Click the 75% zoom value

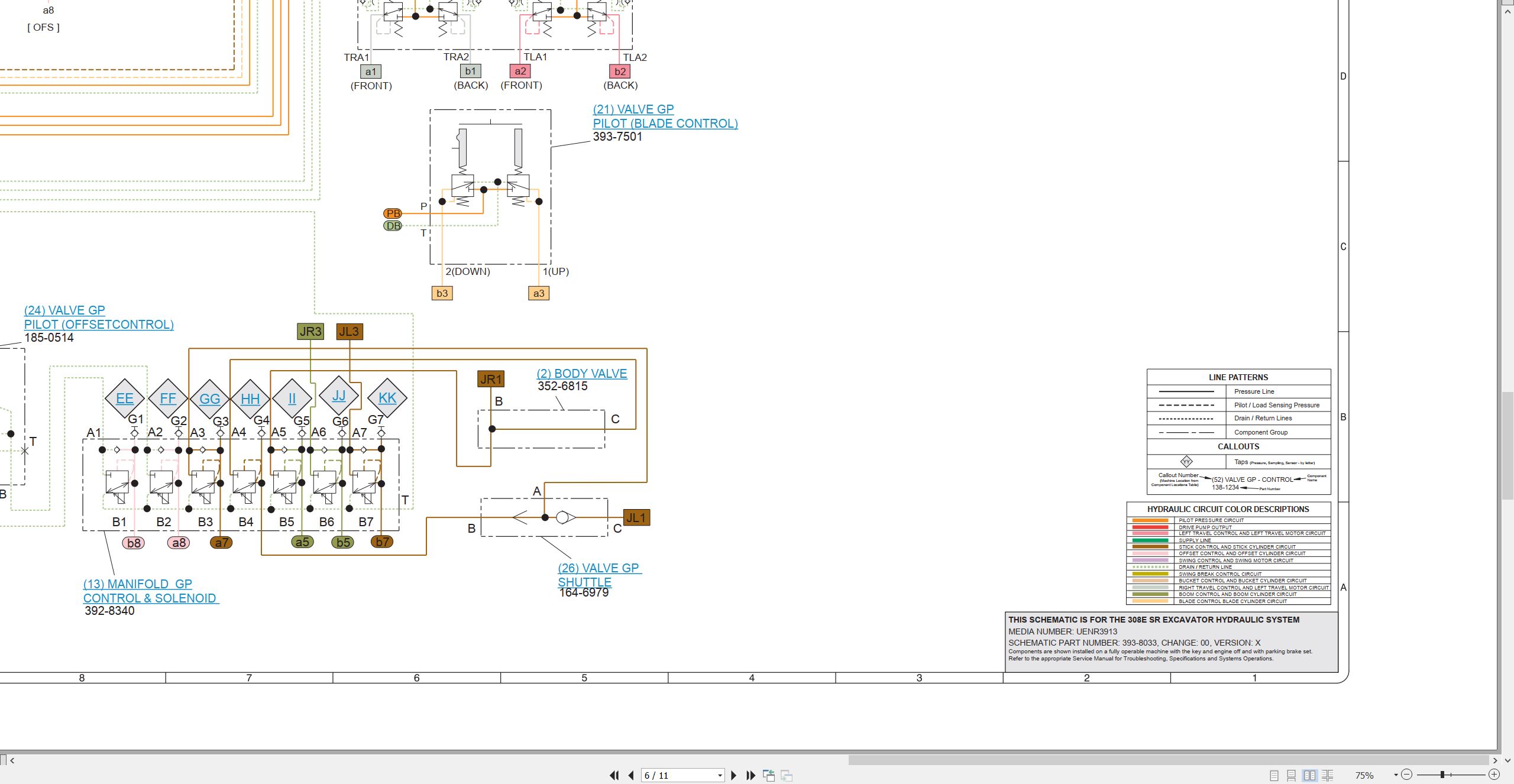1364,775
